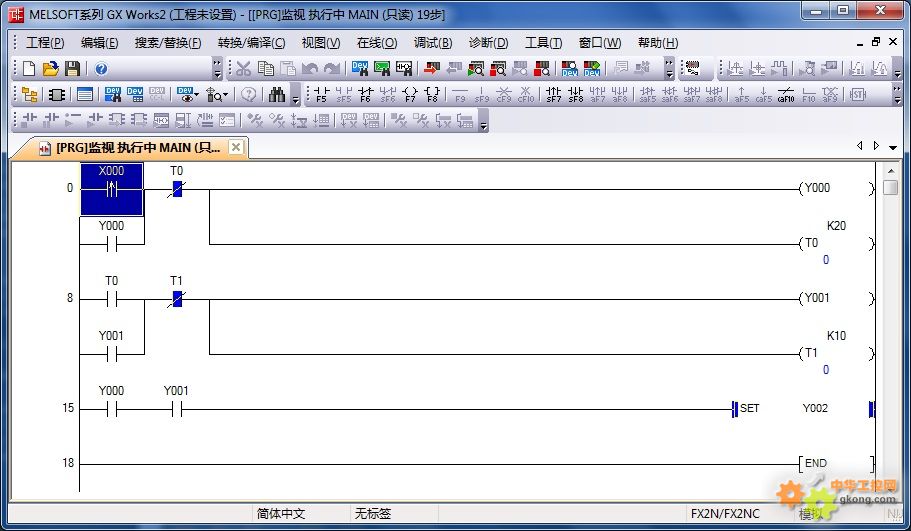Viewport: 911px width, 531px height.
Task: Create a new project with the blank page icon
Action: (29, 69)
